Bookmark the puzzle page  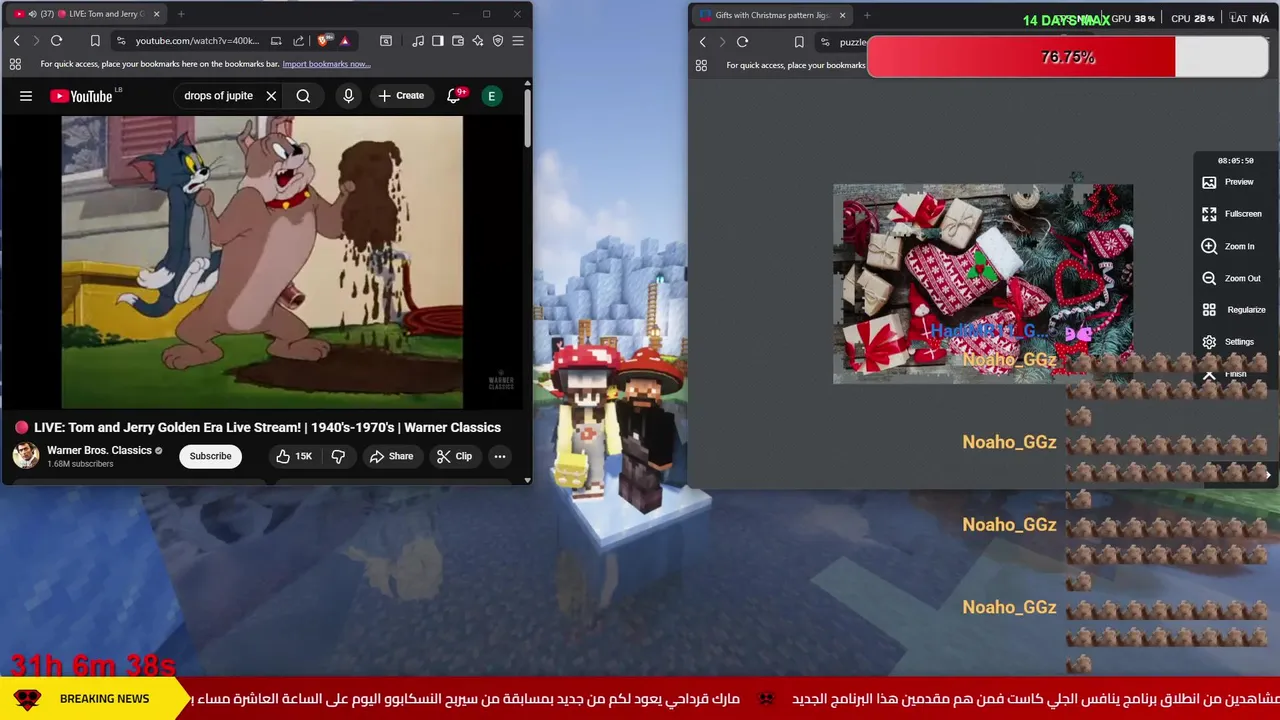(x=799, y=42)
